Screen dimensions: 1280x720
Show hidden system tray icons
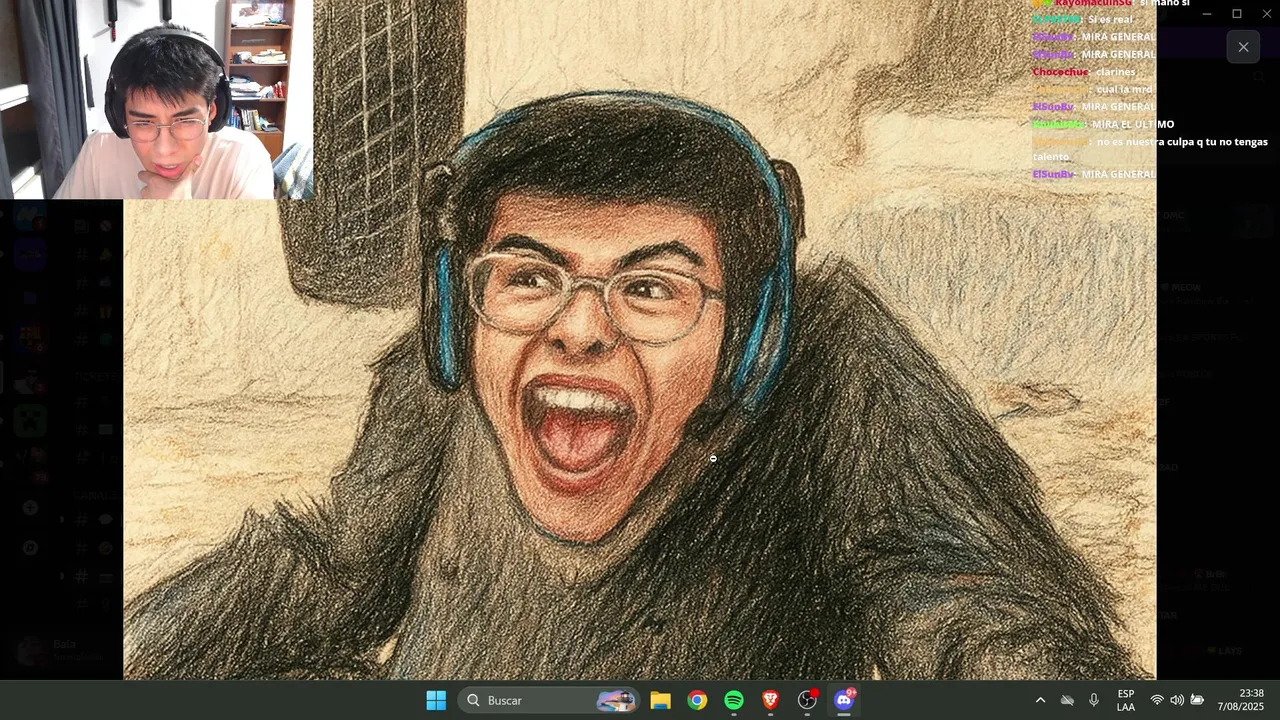(x=1040, y=700)
